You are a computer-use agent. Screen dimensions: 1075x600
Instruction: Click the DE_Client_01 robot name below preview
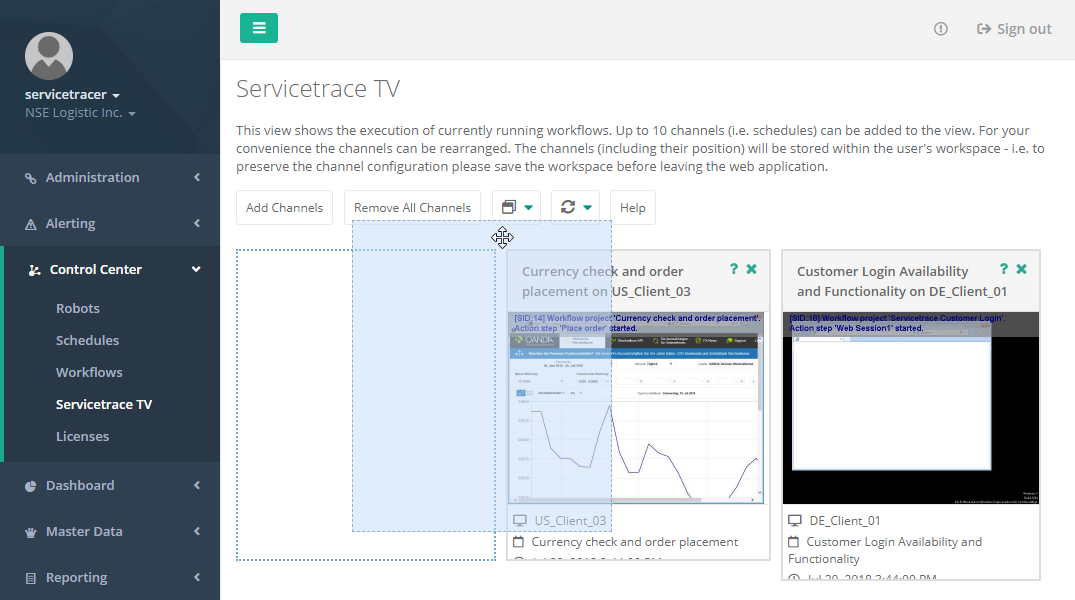coord(845,521)
